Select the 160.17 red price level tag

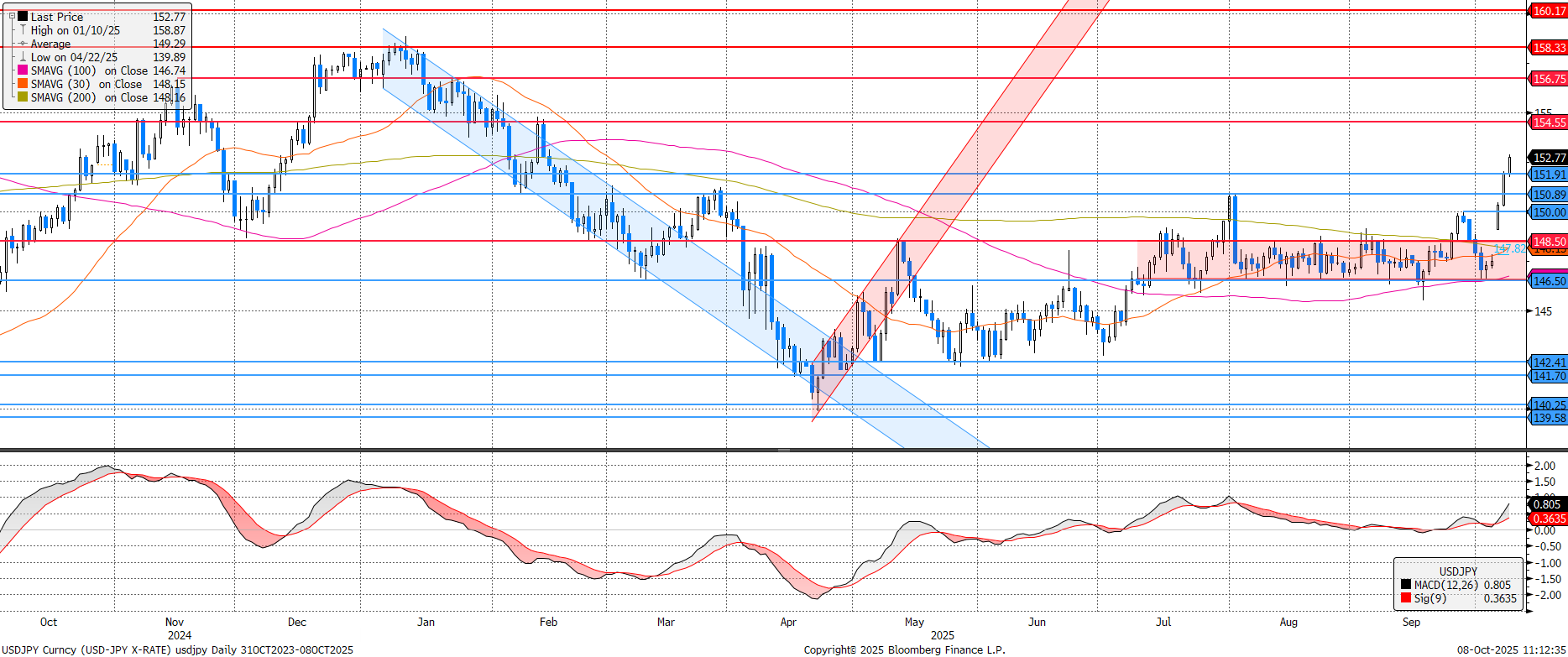click(1549, 11)
